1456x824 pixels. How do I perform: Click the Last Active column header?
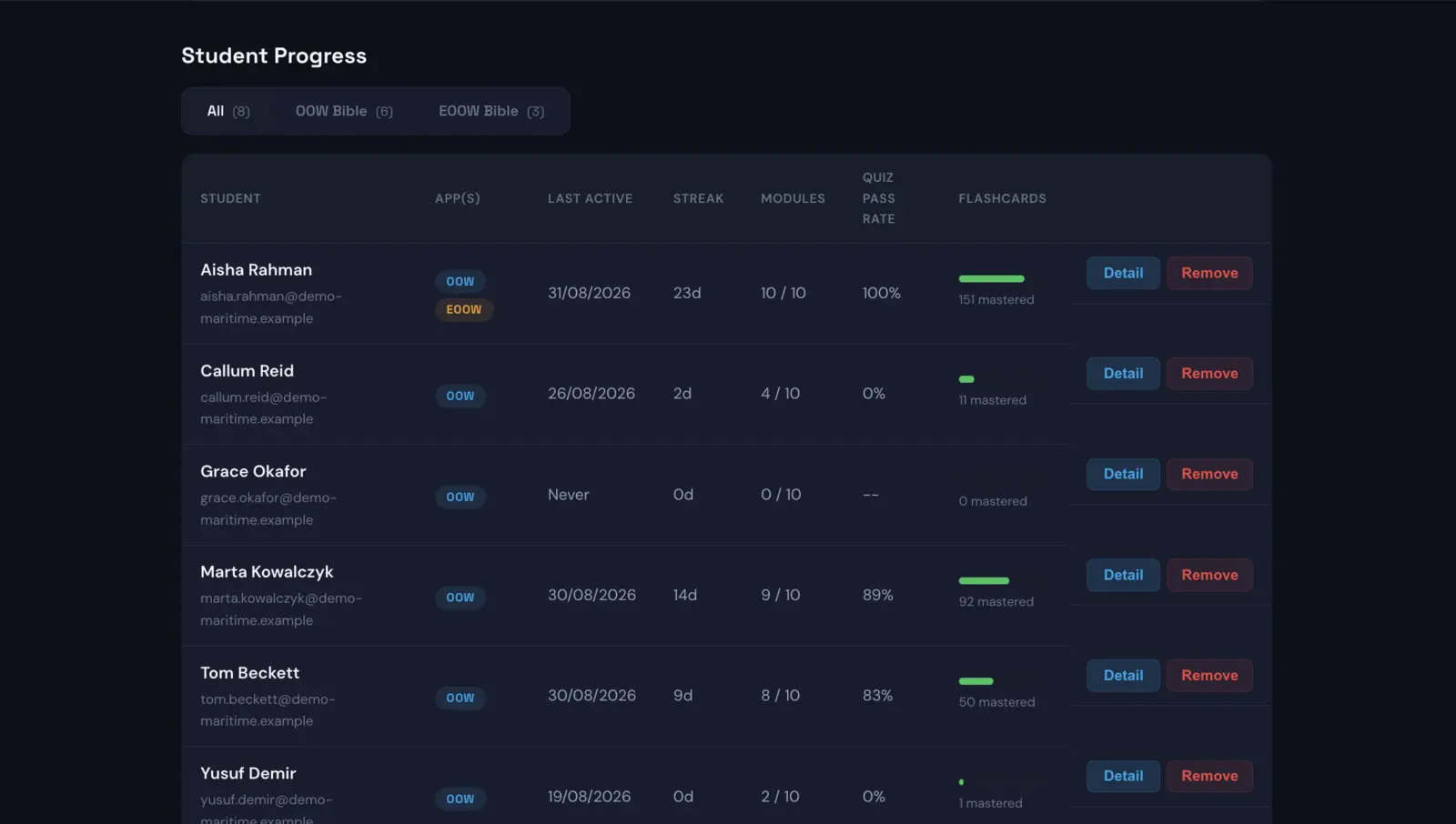pyautogui.click(x=590, y=198)
